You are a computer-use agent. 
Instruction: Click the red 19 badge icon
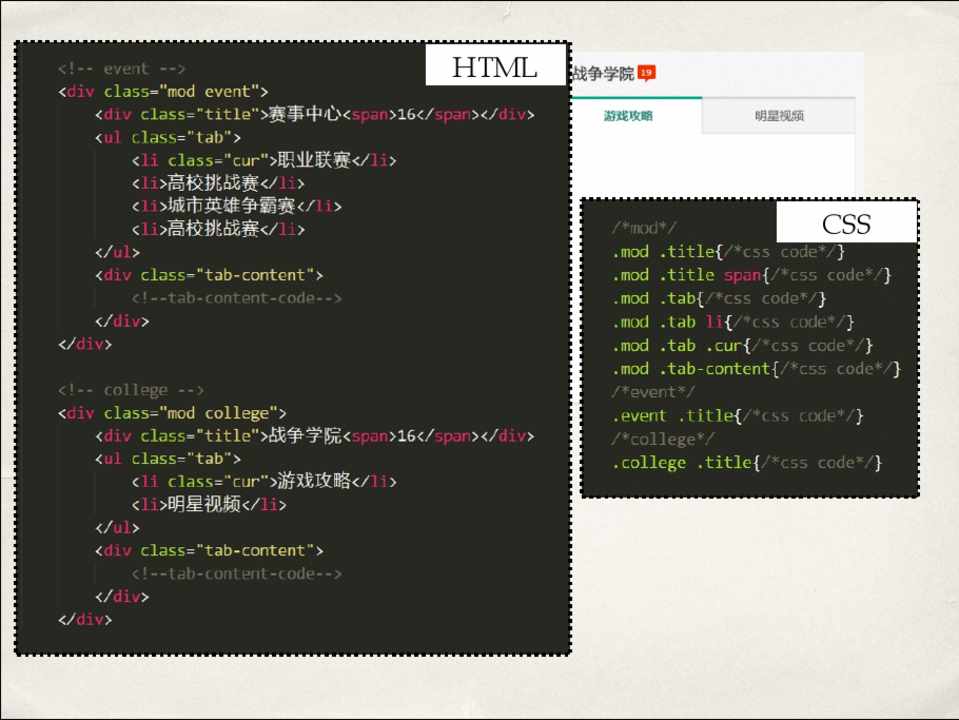[x=646, y=73]
